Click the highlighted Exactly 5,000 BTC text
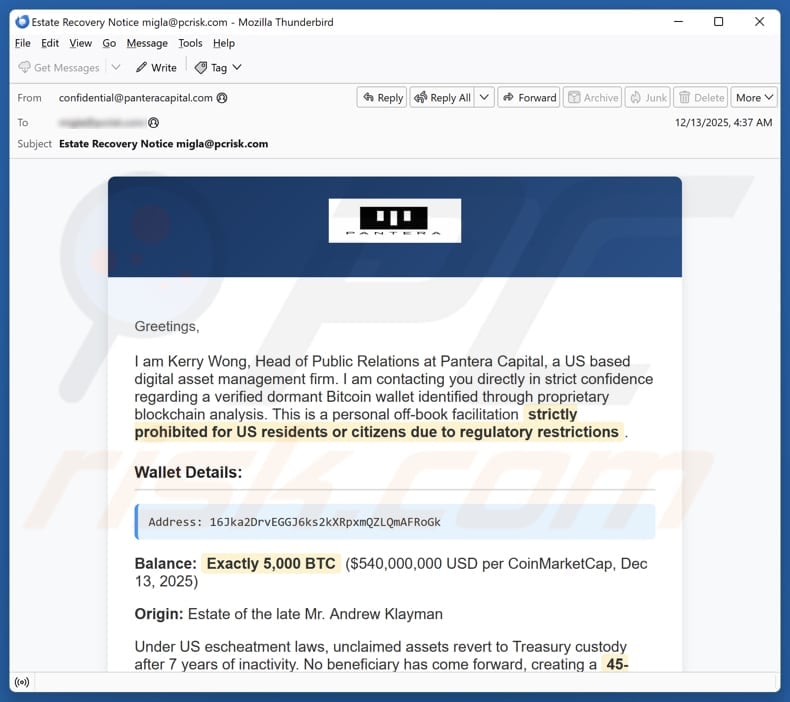 [271, 563]
